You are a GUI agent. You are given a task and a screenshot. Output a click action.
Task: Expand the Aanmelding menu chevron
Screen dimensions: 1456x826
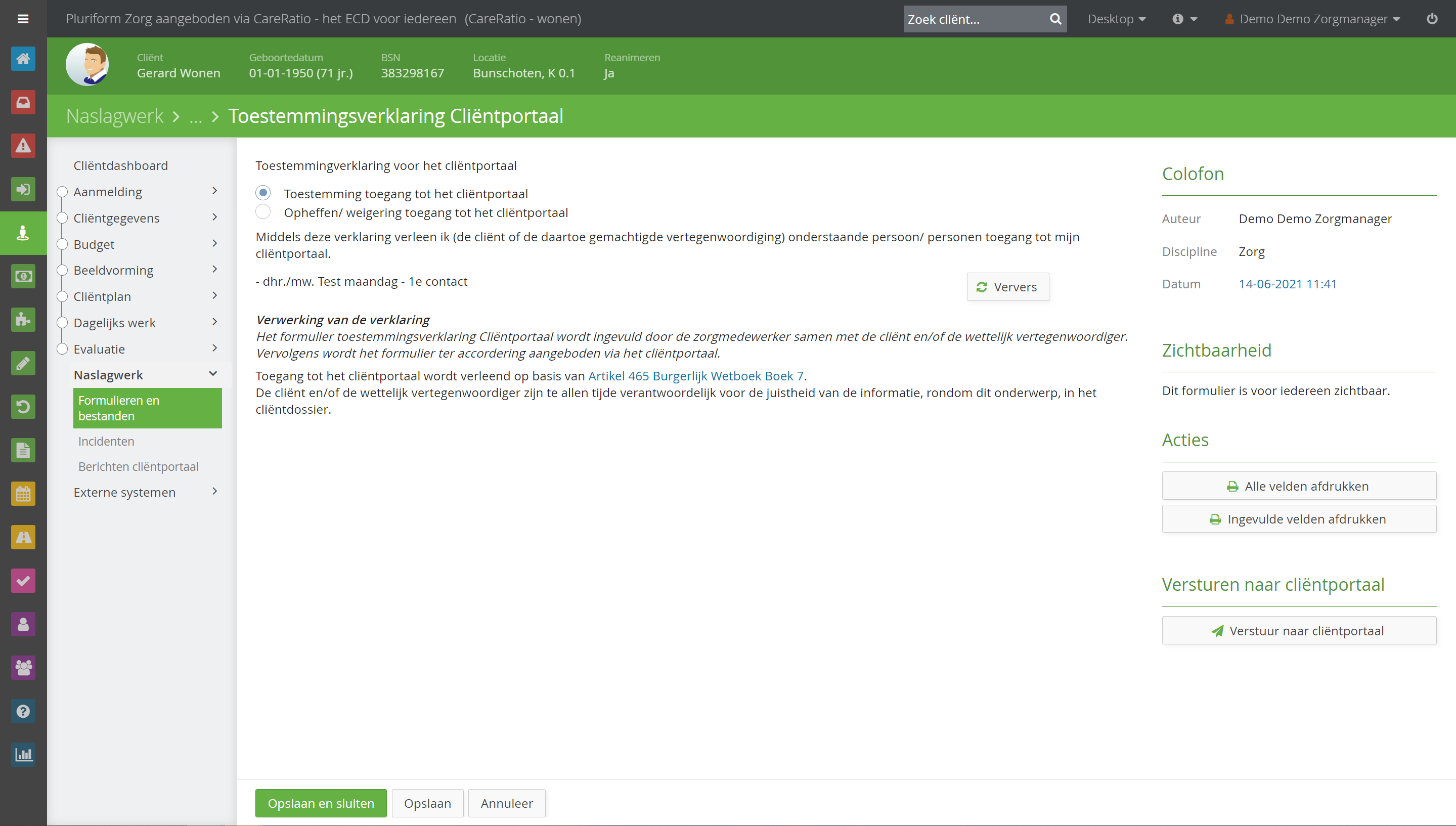pos(214,191)
